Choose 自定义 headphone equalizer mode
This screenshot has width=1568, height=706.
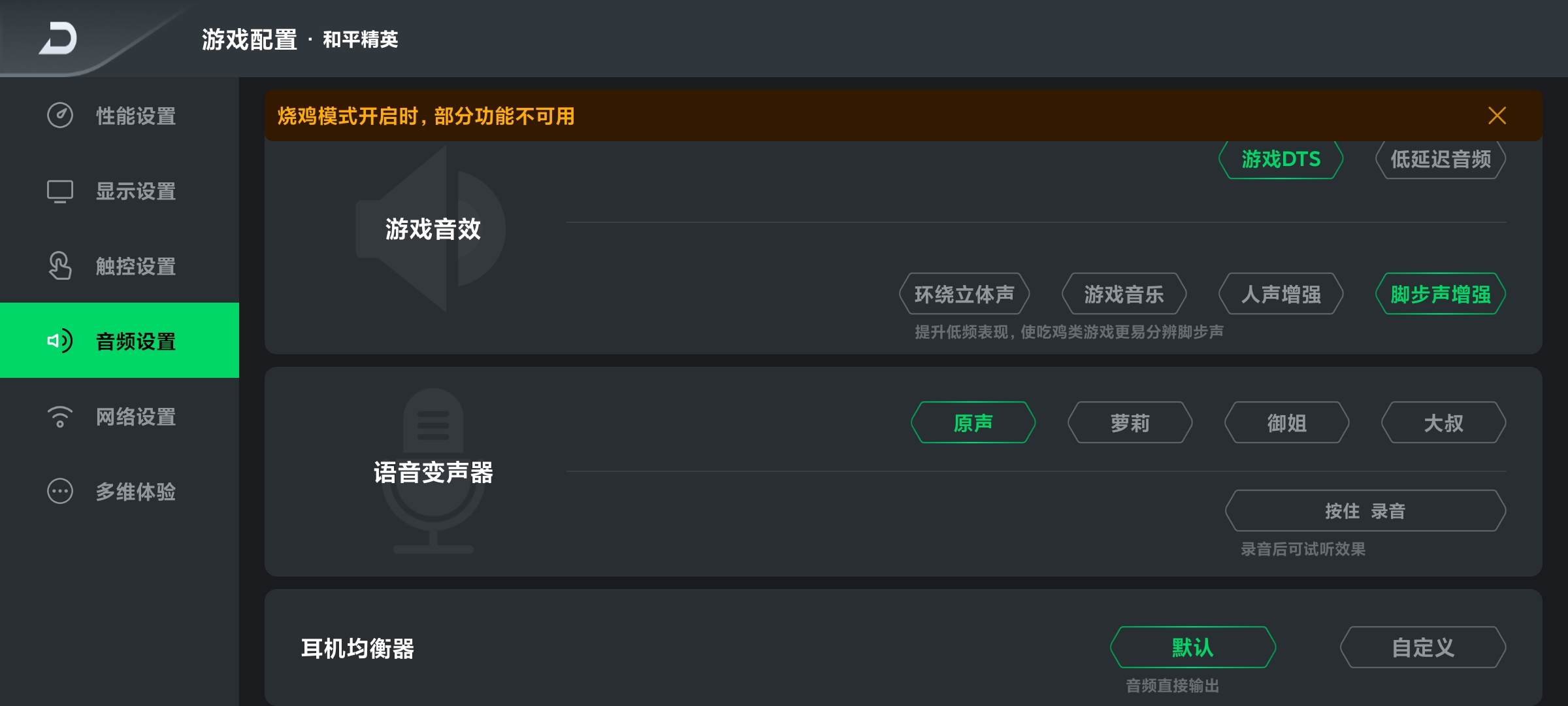[1423, 647]
